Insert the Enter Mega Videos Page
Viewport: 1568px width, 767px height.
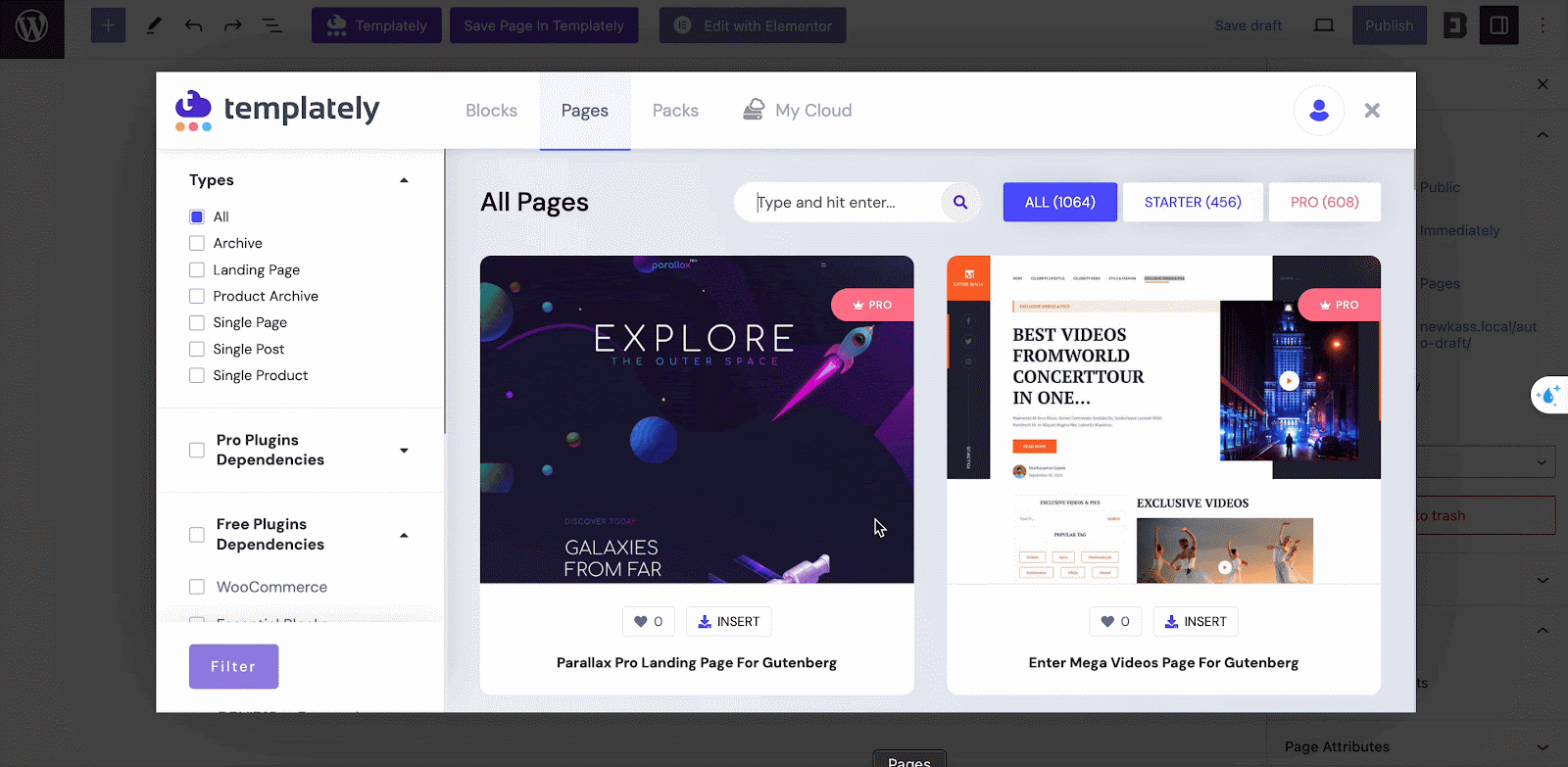click(1196, 621)
